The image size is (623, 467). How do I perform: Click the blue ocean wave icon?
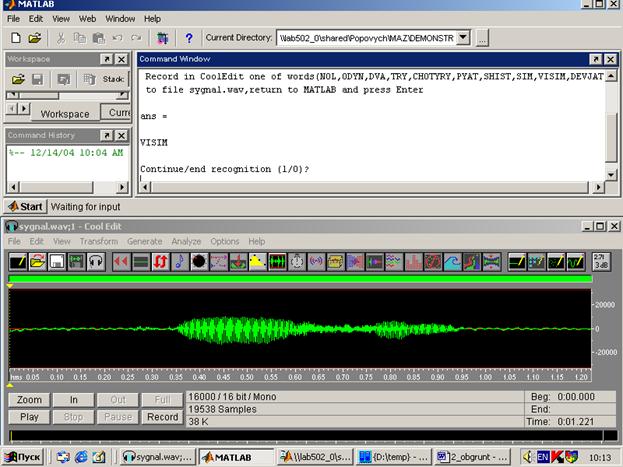(452, 262)
